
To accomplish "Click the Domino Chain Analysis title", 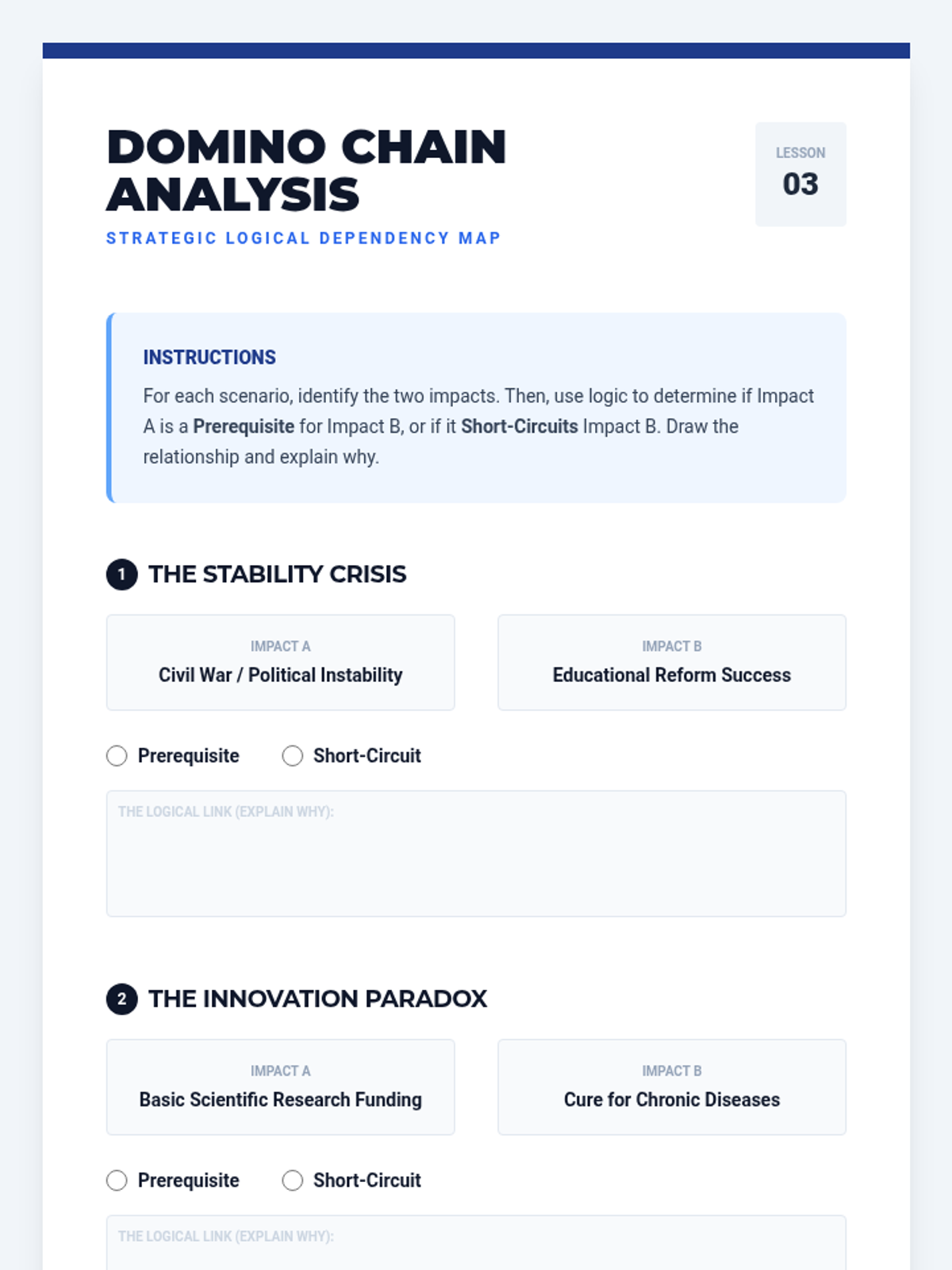I will (306, 171).
